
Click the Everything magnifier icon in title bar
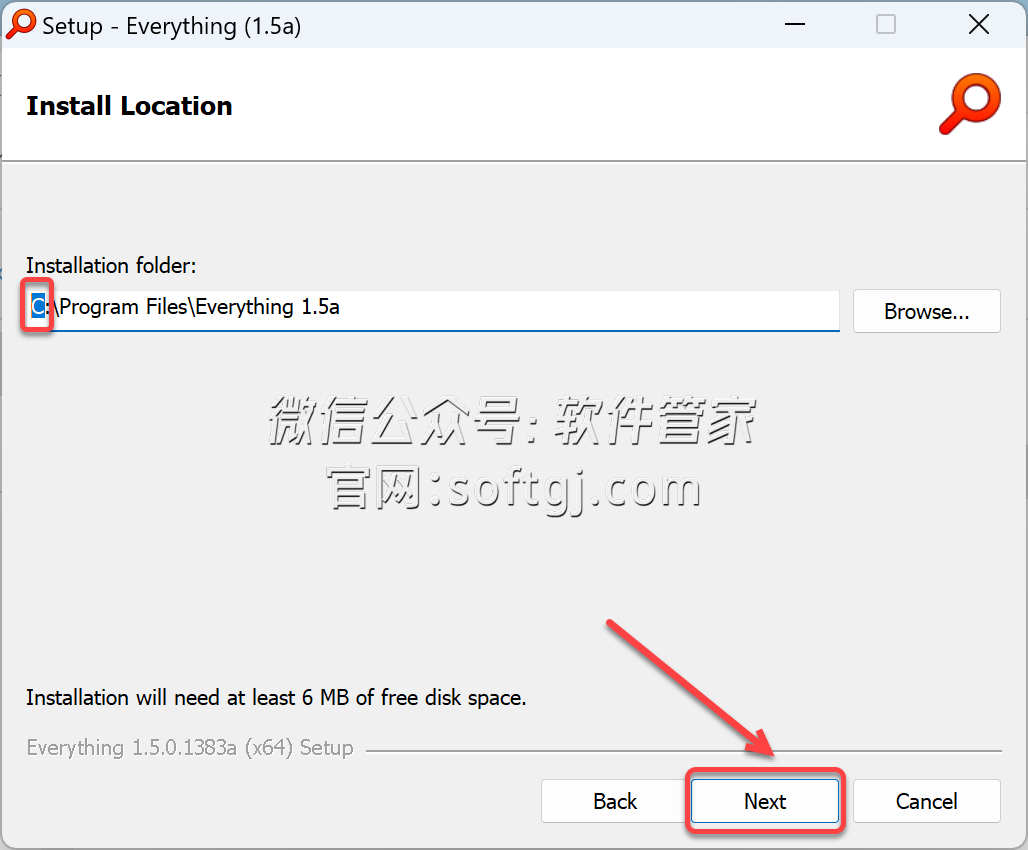click(21, 25)
